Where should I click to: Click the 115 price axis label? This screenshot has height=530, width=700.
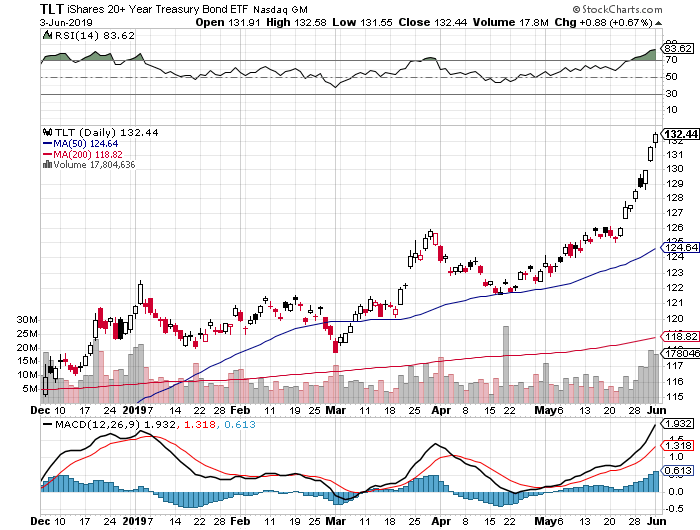coord(675,396)
